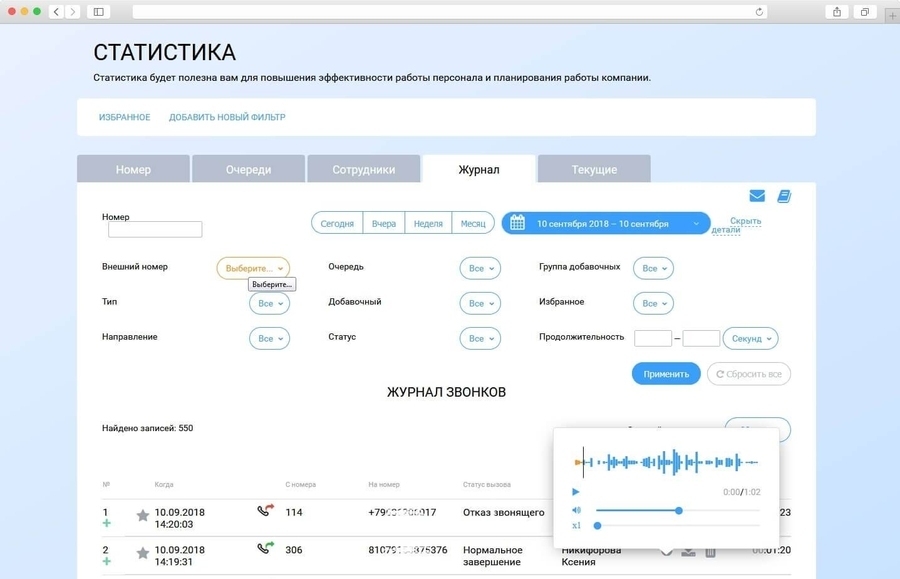The height and width of the screenshot is (579, 900).
Task: Toggle the Safari sidebar button
Action: click(98, 12)
